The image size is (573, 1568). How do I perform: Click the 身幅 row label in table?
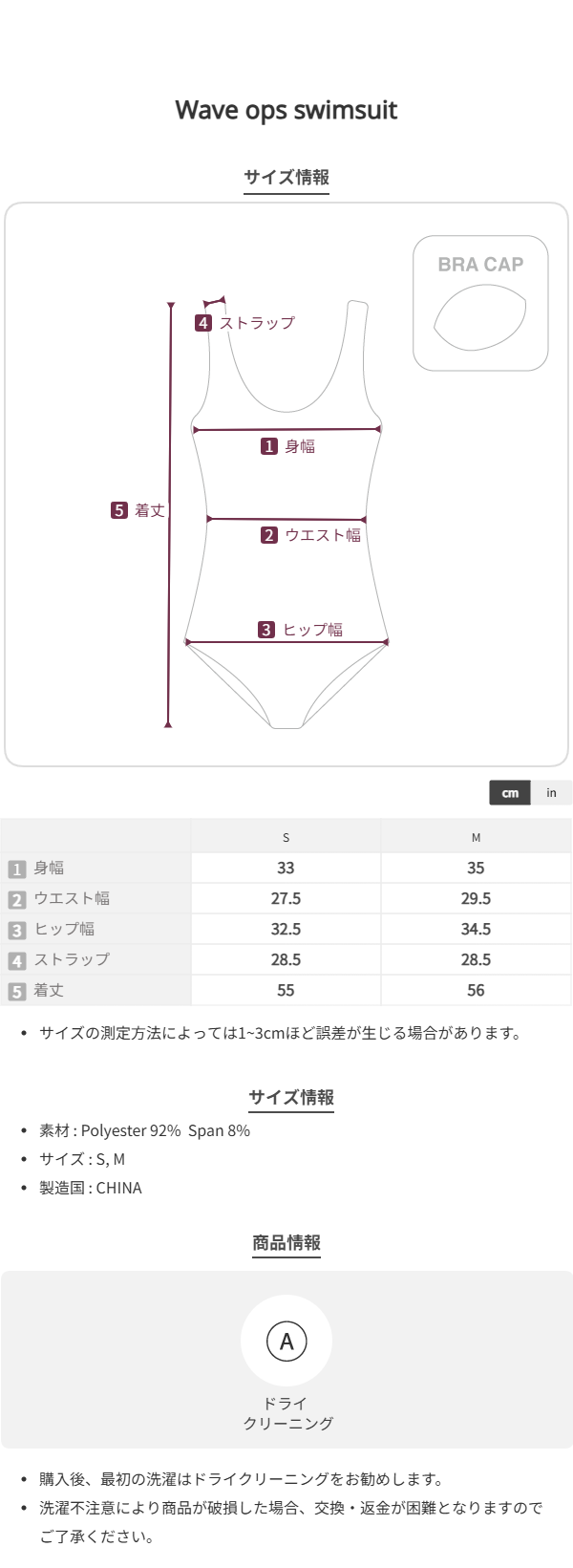tap(50, 869)
